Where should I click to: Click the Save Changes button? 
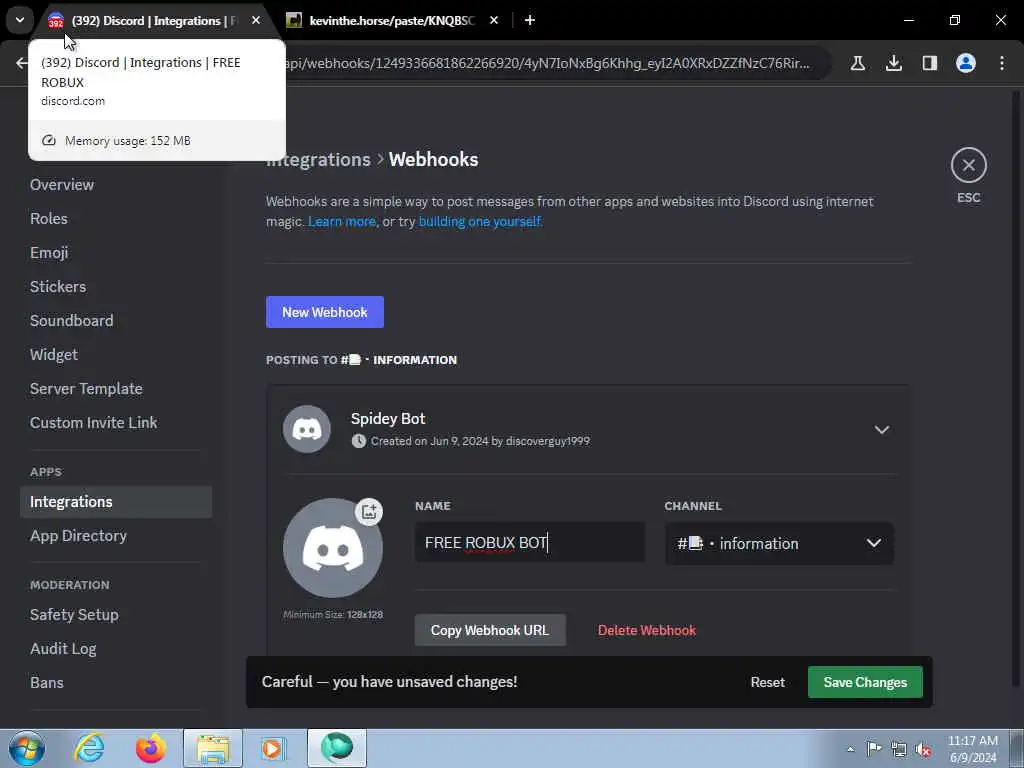(865, 682)
